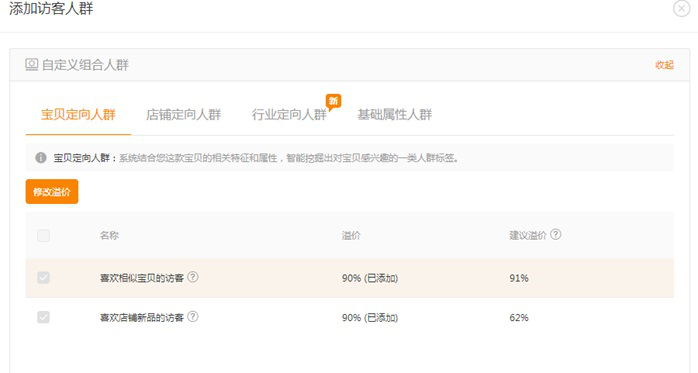Click the info icon before 宝贝定向人群 description
The width and height of the screenshot is (698, 373).
coord(41,158)
